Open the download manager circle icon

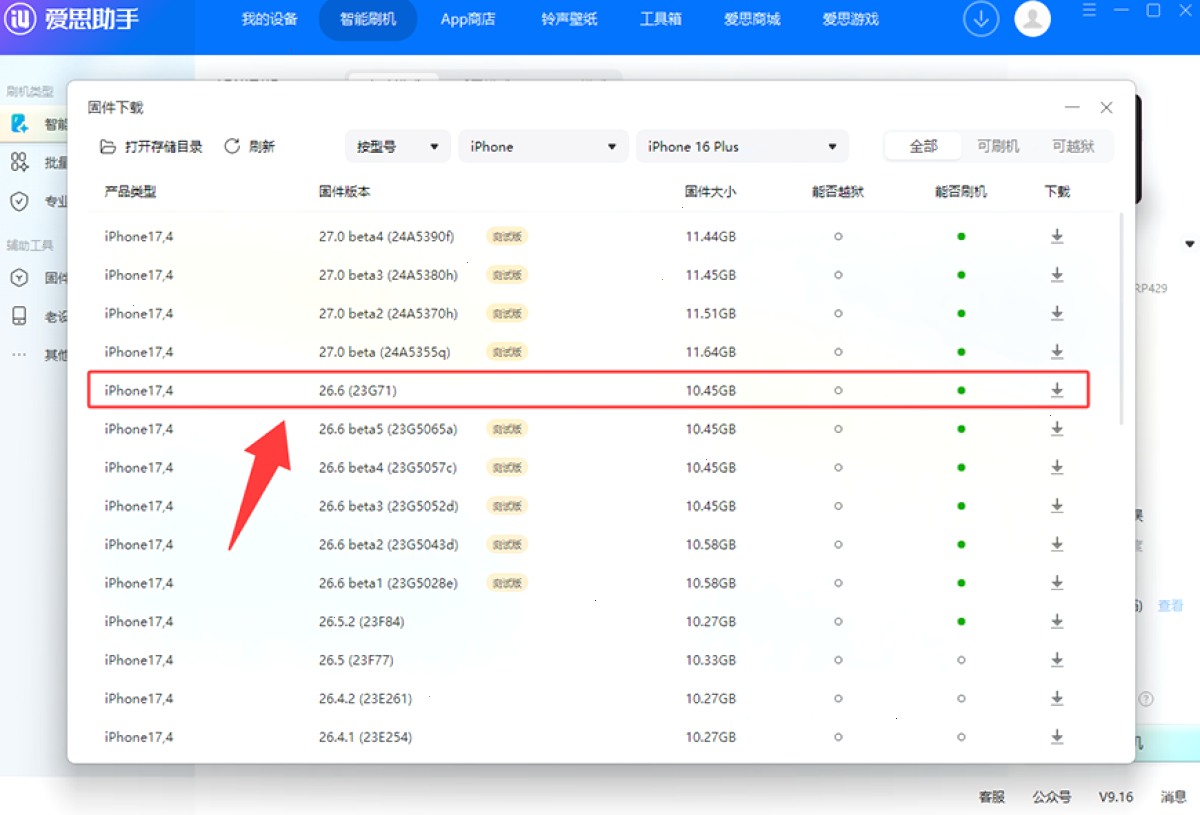(981, 19)
